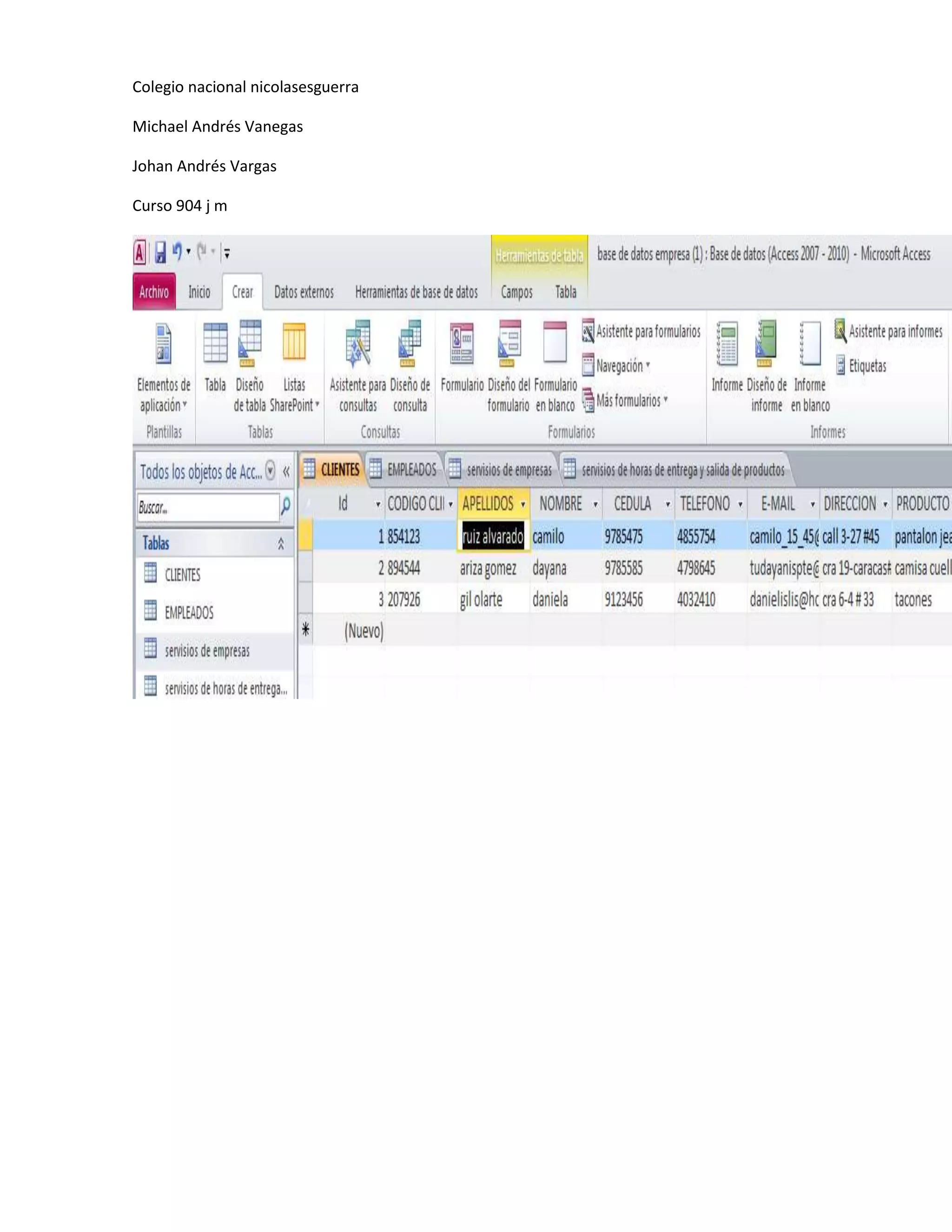The image size is (952, 1232).
Task: Open the APELLIDOS column filter arrow
Action: [x=523, y=504]
